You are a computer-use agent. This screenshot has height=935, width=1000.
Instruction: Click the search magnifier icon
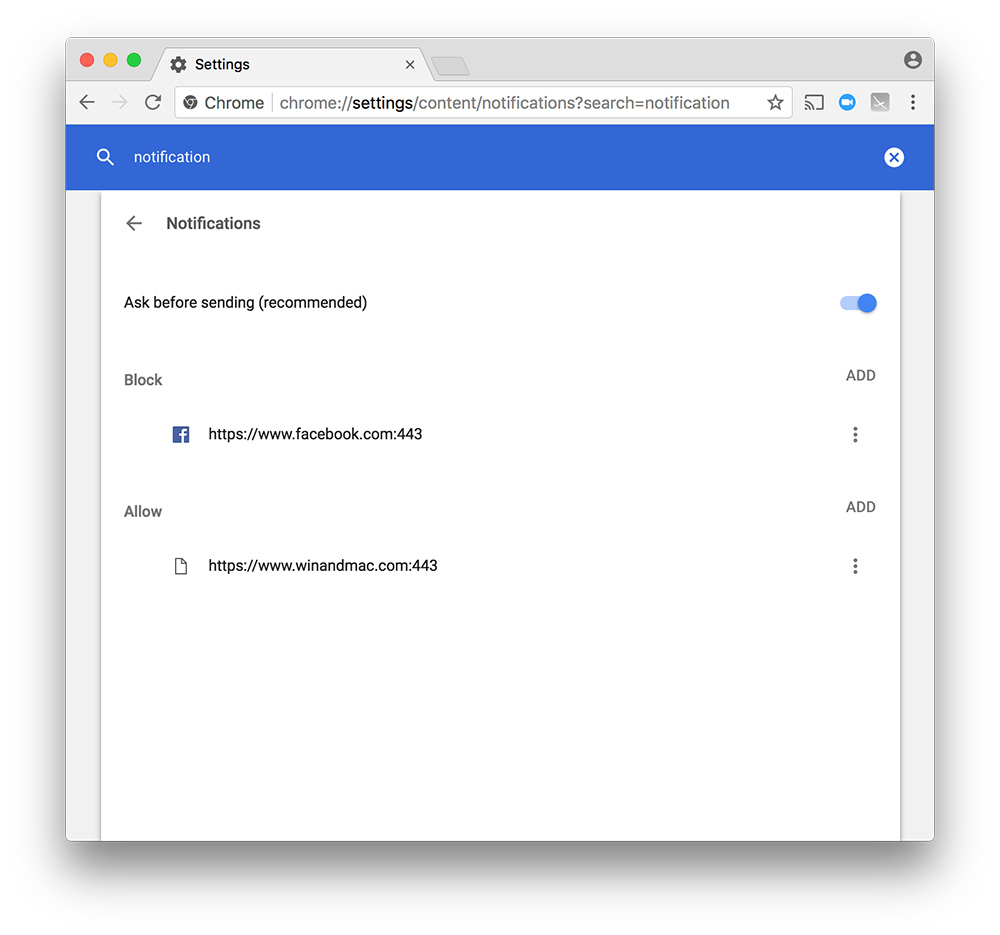(105, 157)
